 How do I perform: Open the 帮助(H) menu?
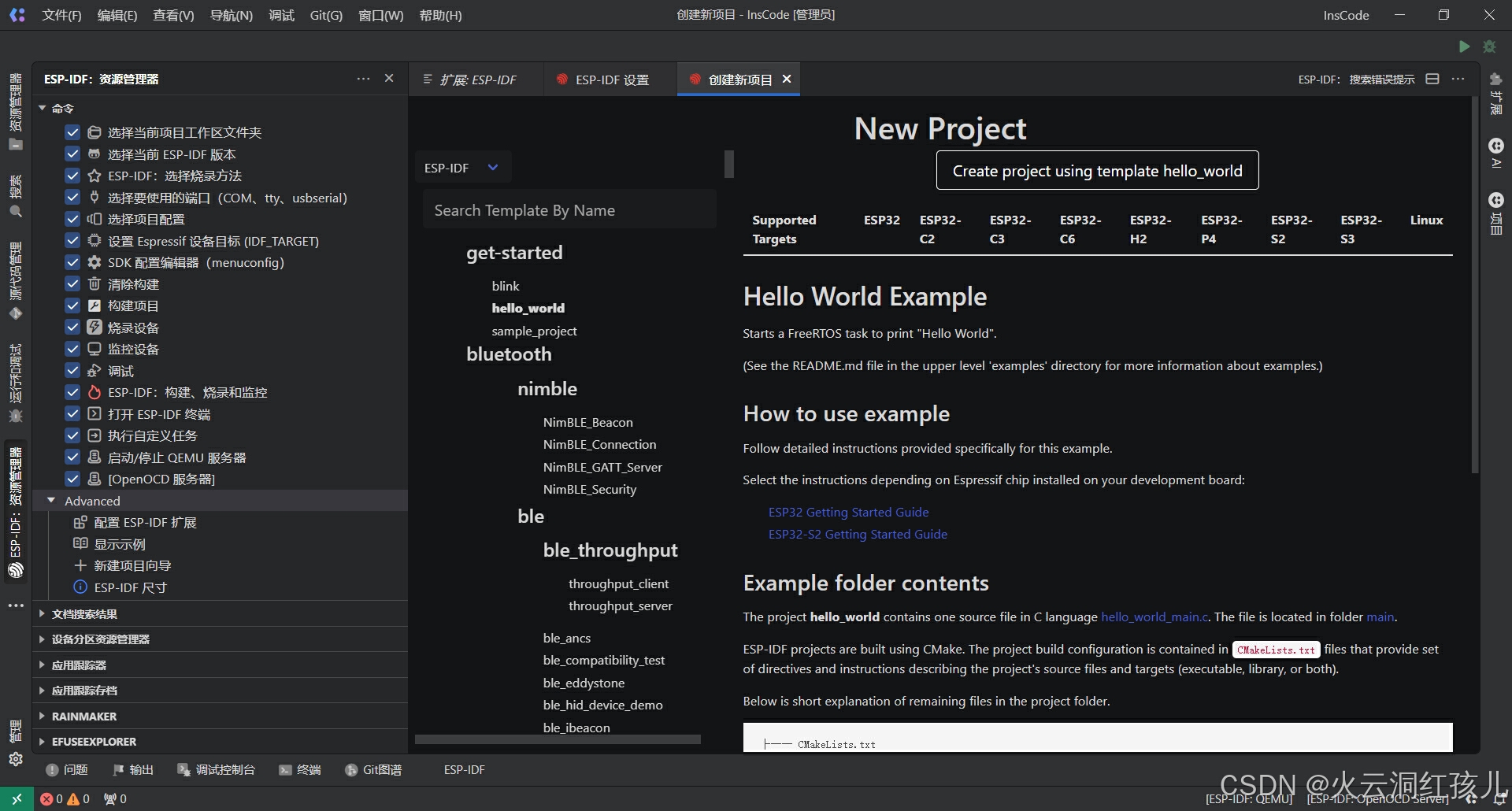point(441,15)
